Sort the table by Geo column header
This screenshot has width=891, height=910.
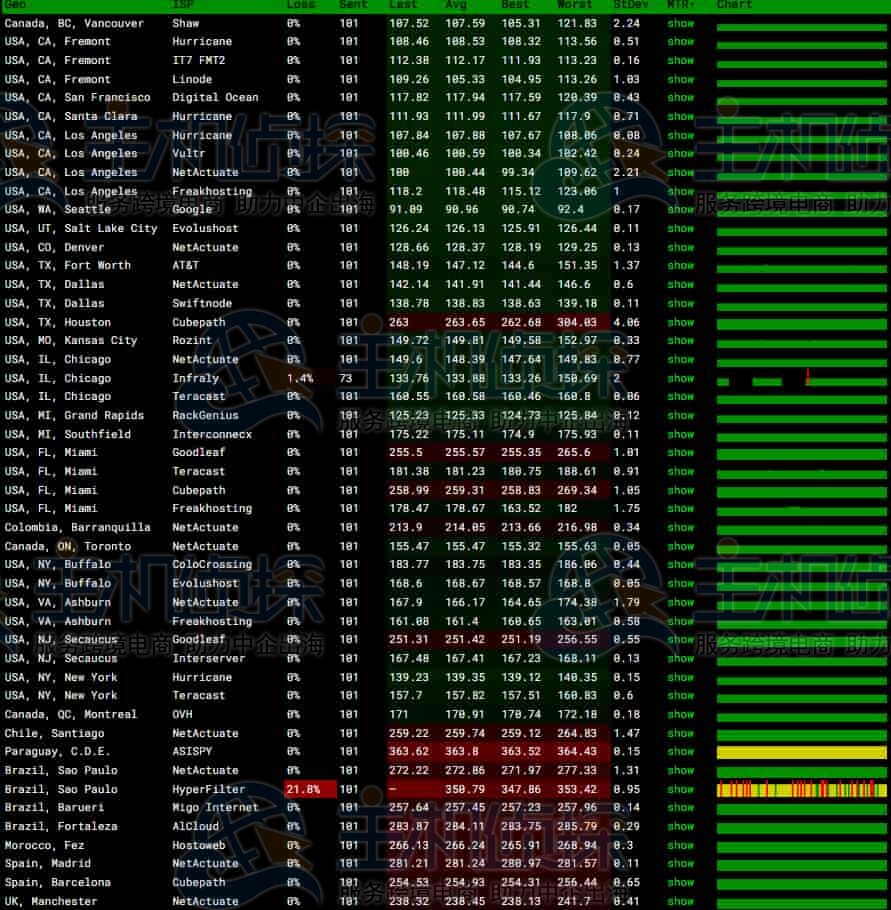point(16,5)
